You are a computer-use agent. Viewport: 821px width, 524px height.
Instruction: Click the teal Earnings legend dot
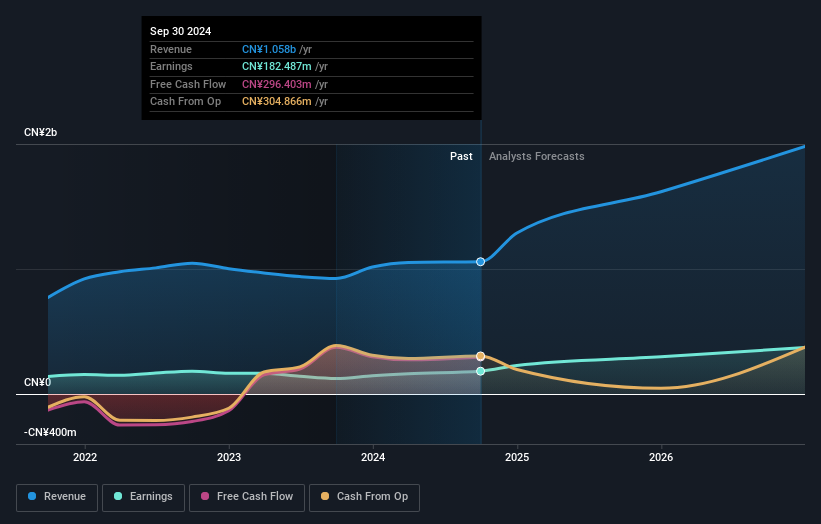[118, 496]
